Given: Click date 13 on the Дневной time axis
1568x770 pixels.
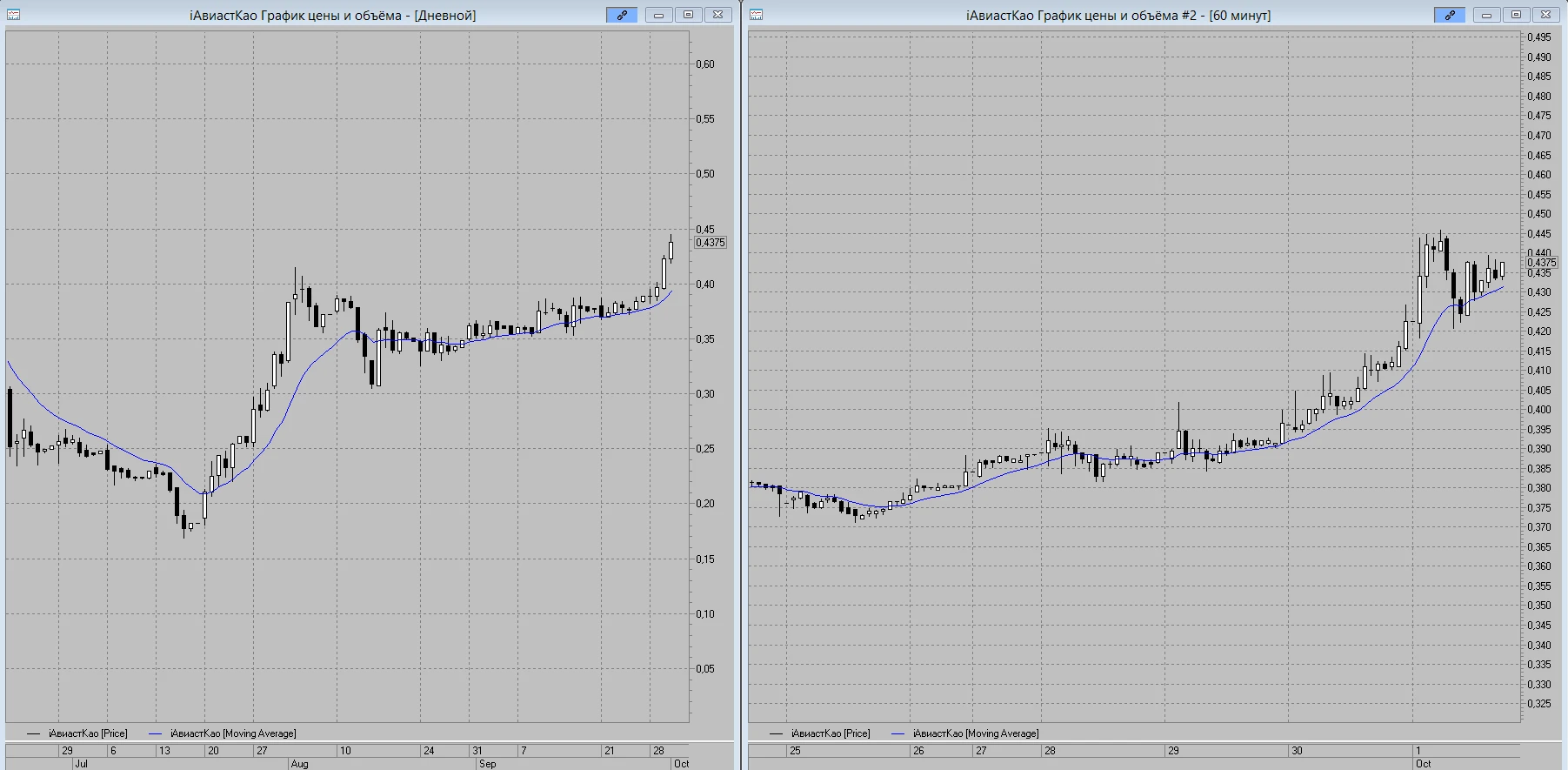Looking at the screenshot, I should (164, 751).
